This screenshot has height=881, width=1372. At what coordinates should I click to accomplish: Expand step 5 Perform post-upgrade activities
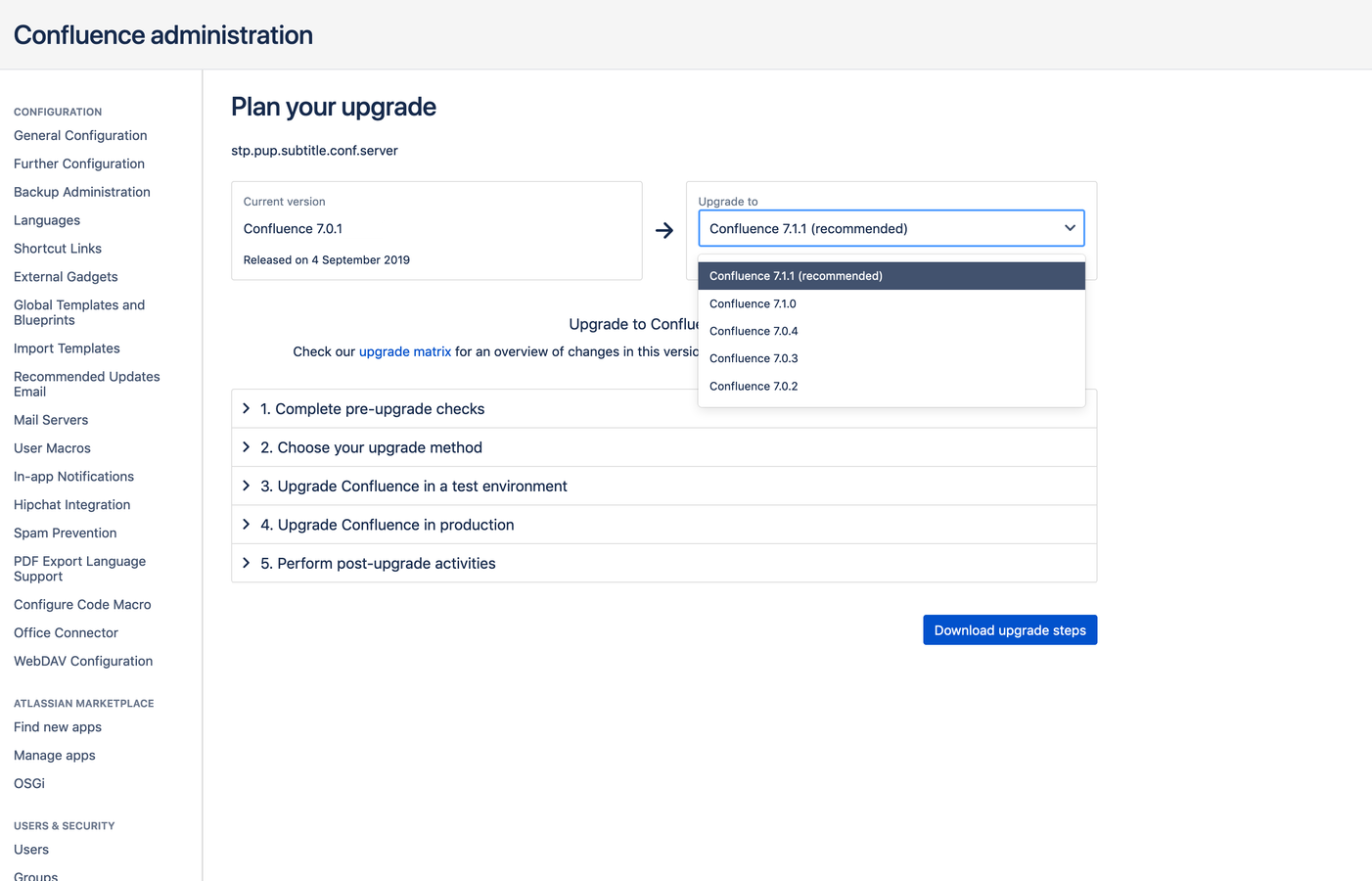(663, 563)
